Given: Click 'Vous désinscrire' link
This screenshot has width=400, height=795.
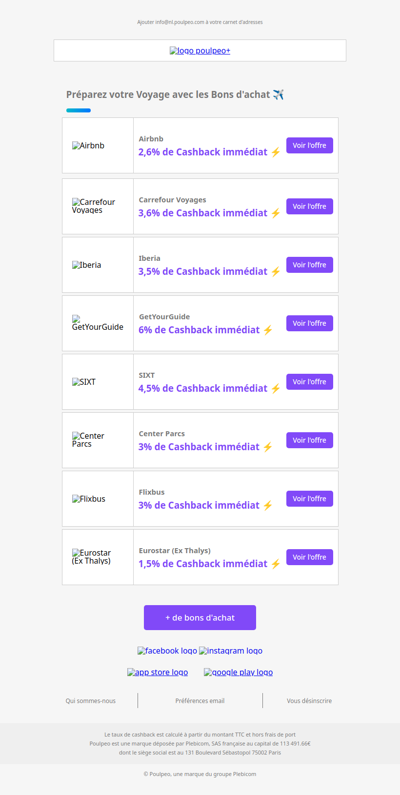Looking at the screenshot, I should (x=309, y=701).
